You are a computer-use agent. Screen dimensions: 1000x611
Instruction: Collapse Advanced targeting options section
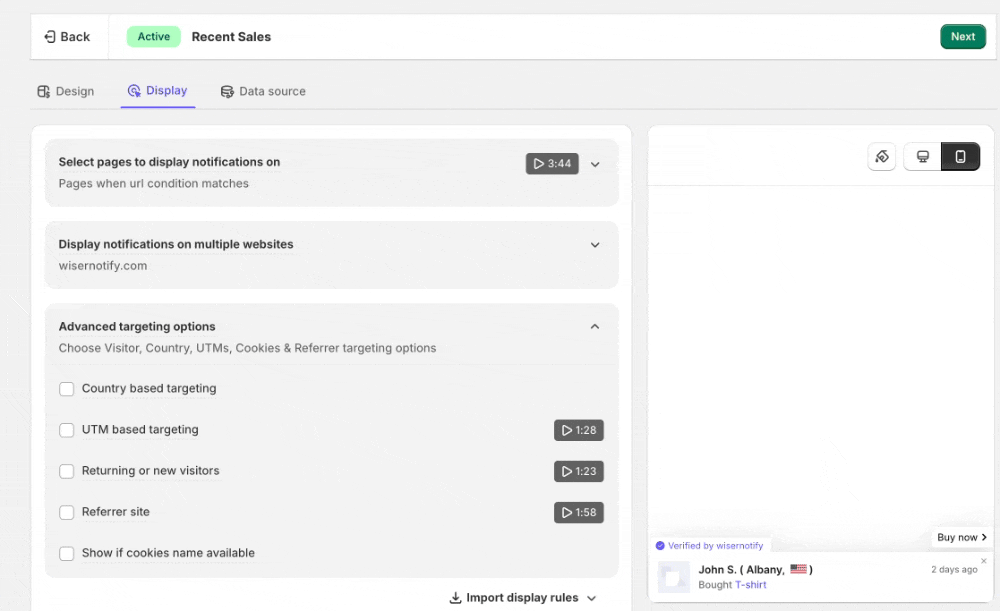click(x=595, y=327)
